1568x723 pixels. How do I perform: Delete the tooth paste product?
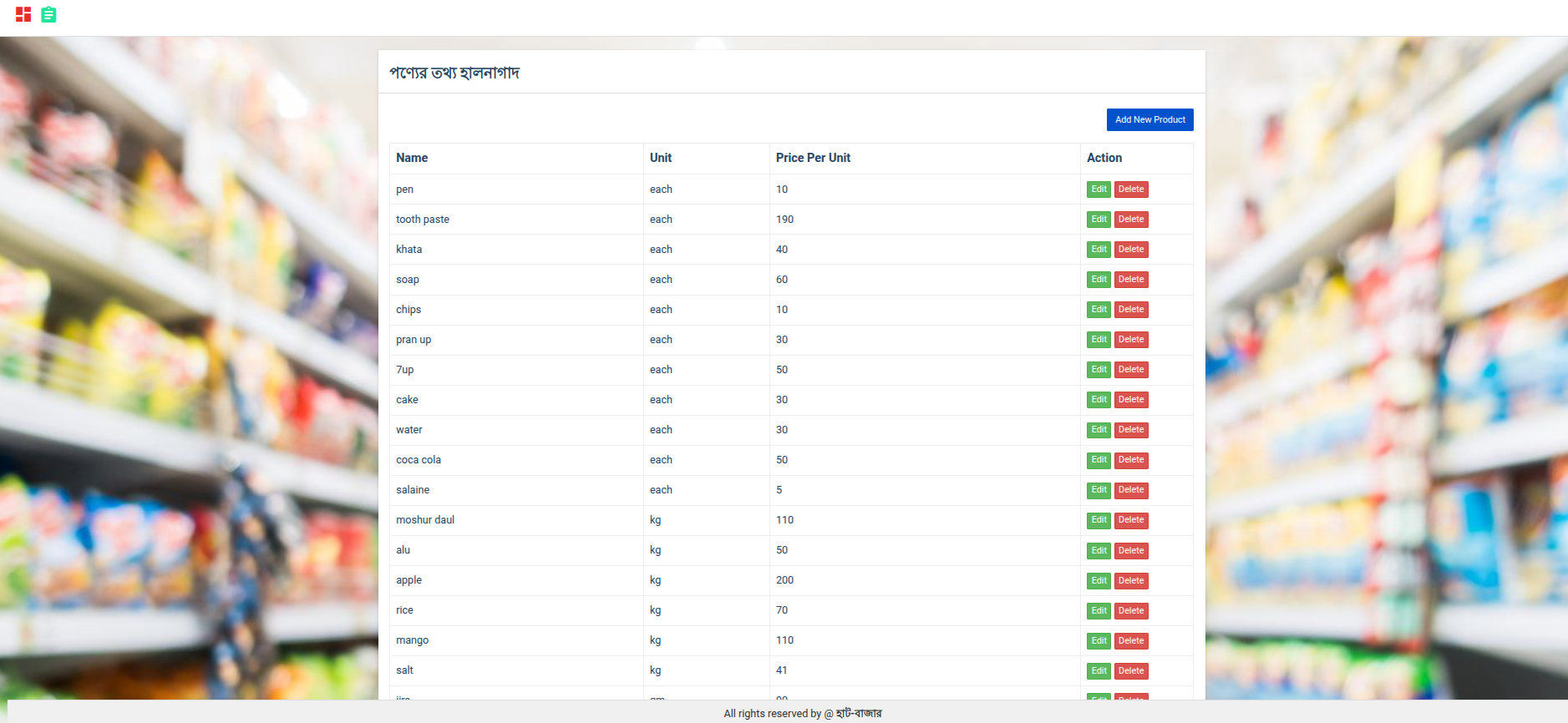point(1130,220)
